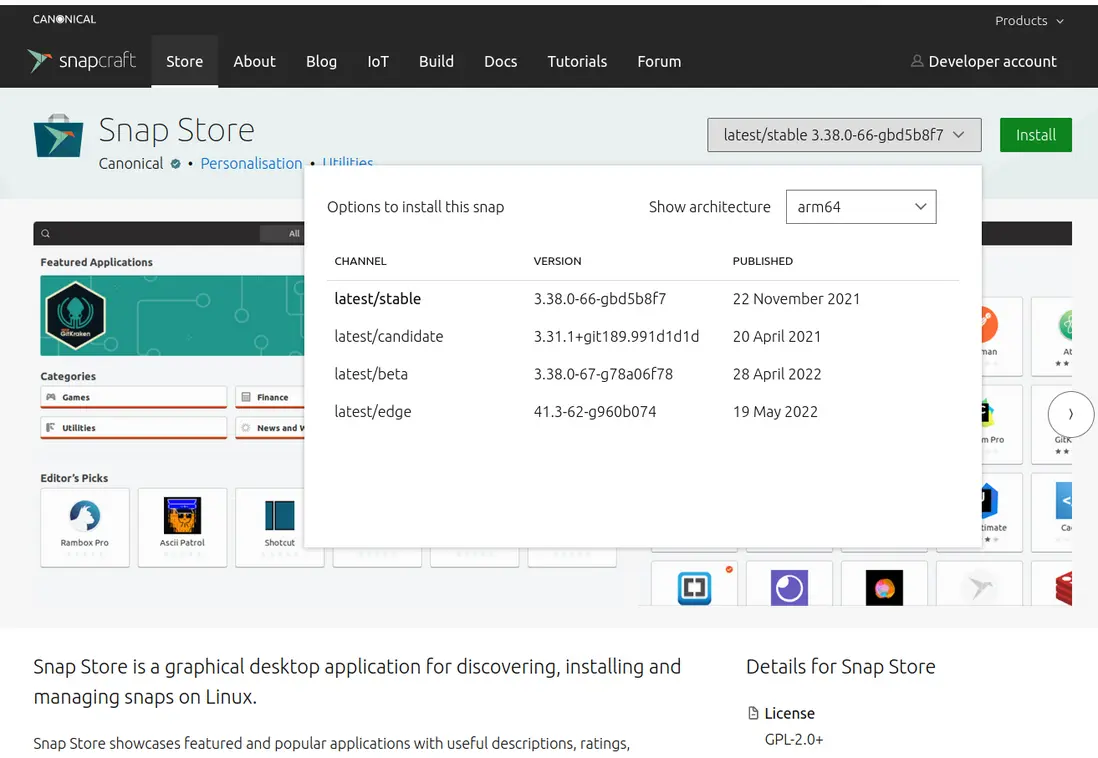Go to next screenshot with carousel arrow
The height and width of the screenshot is (758, 1098).
coord(1071,413)
